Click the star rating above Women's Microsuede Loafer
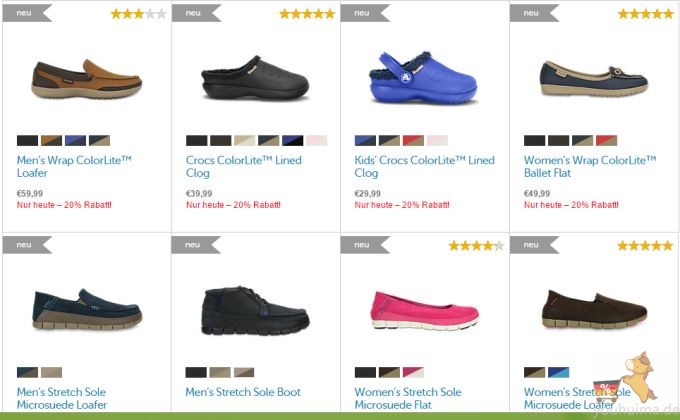Viewport: 680px width, 420px height. pos(645,245)
